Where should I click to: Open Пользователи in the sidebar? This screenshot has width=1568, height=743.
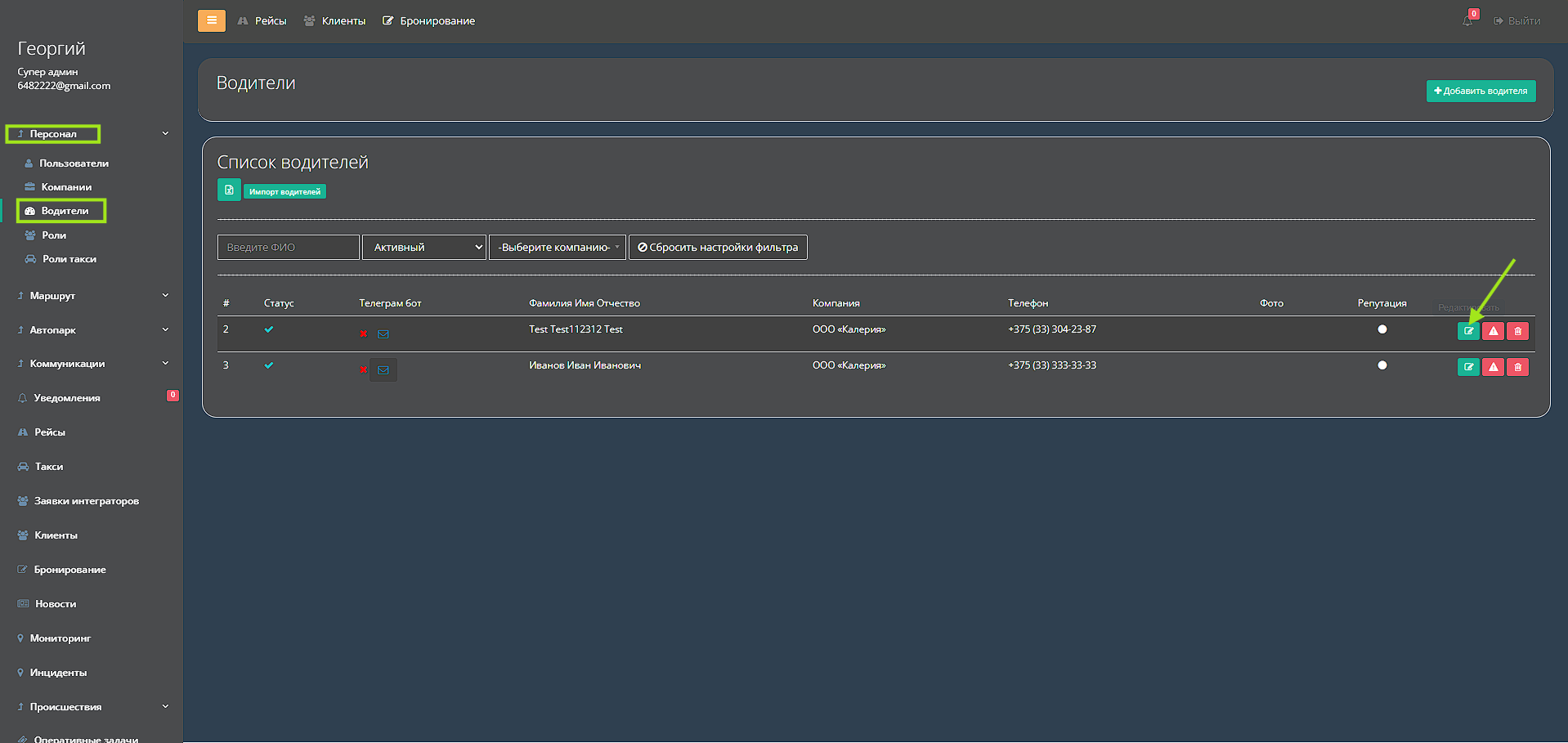(74, 163)
